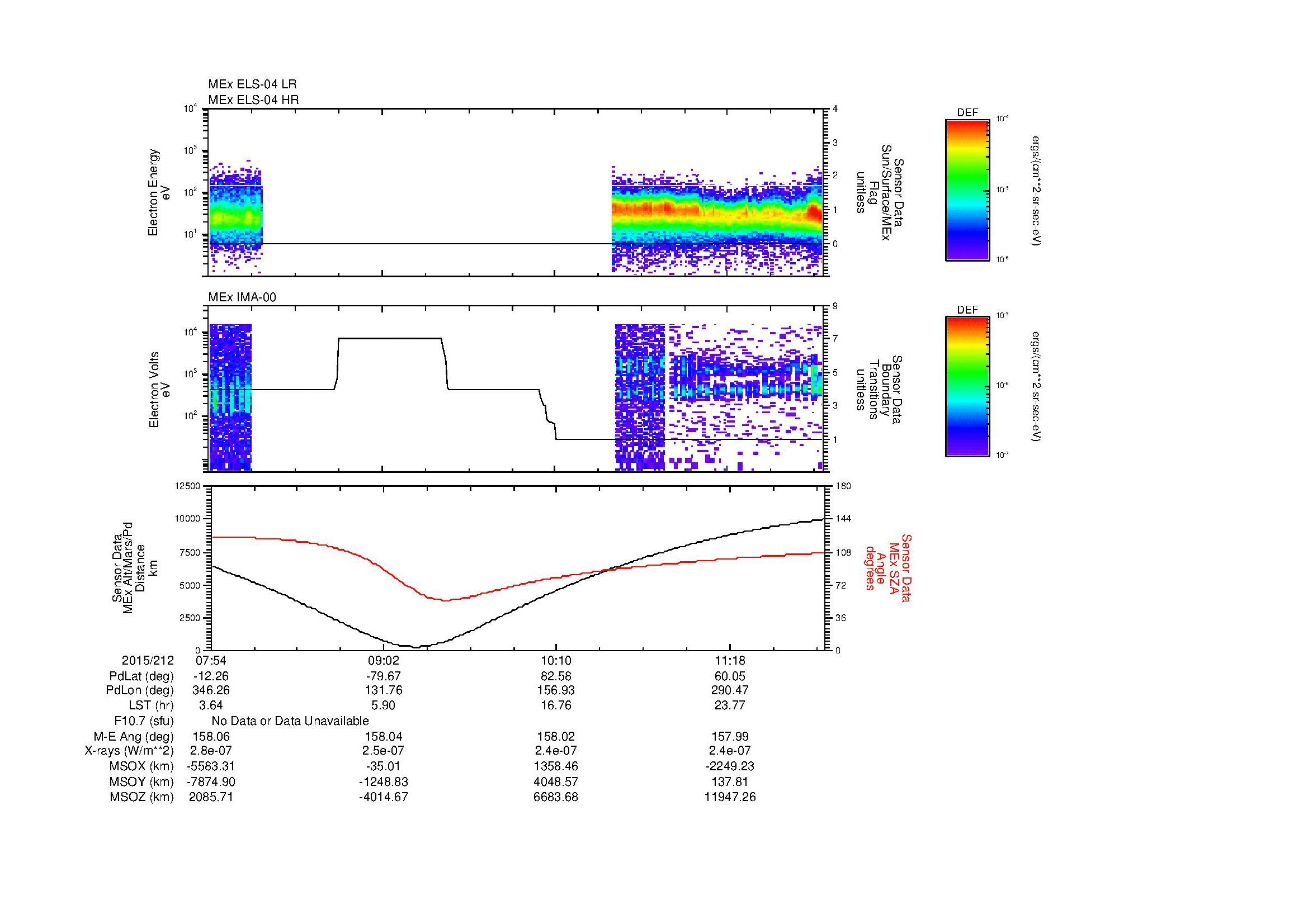This screenshot has width=1308, height=924.
Task: Click the 'MSOZ (km)' row label
Action: [x=142, y=797]
